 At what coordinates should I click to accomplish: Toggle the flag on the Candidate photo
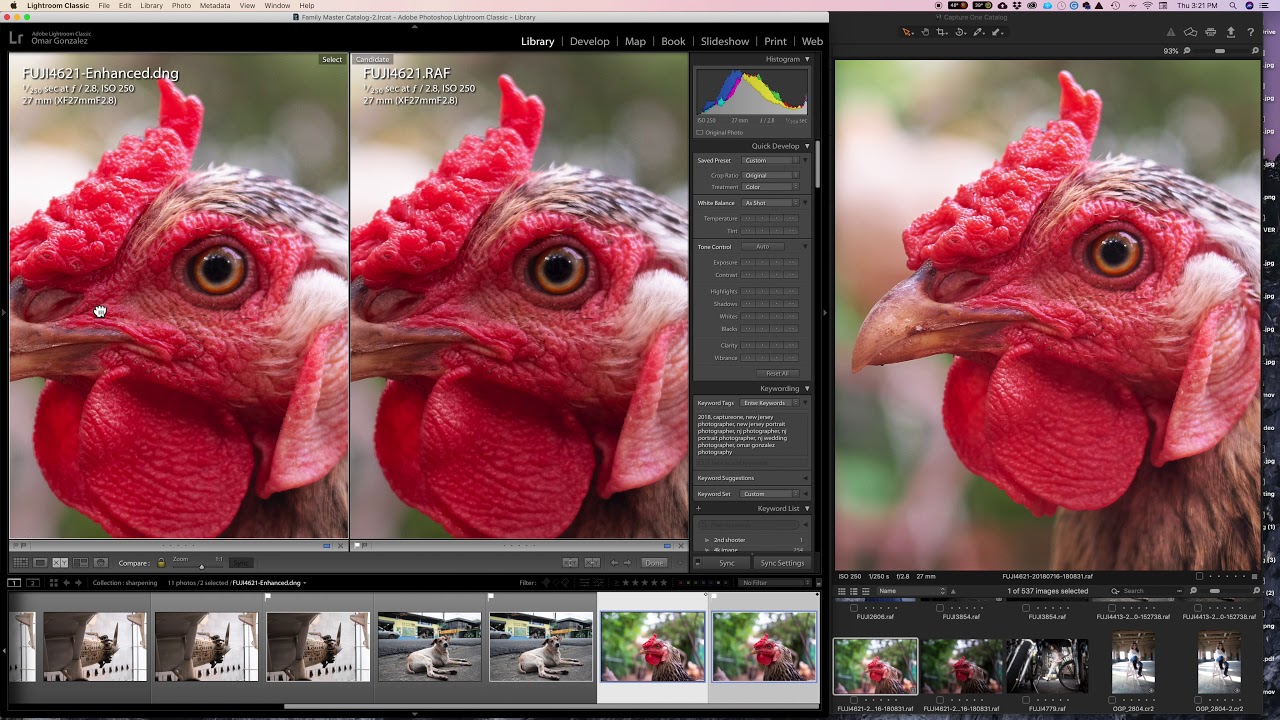(357, 546)
